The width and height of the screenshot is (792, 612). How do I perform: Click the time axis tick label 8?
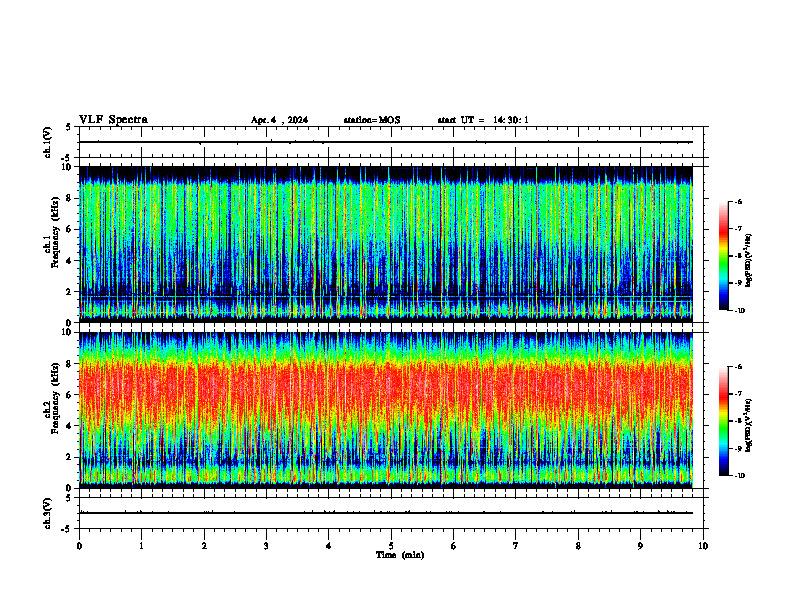point(578,546)
